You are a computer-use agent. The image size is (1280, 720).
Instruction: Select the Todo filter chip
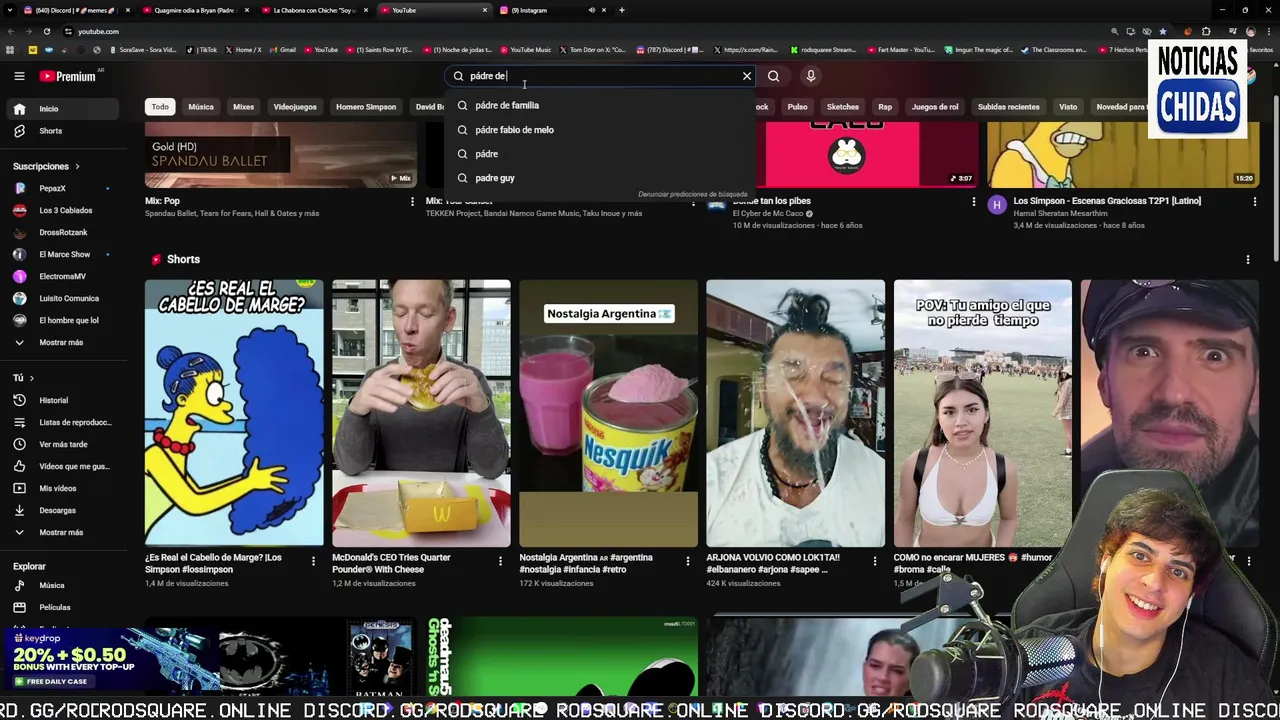click(160, 107)
